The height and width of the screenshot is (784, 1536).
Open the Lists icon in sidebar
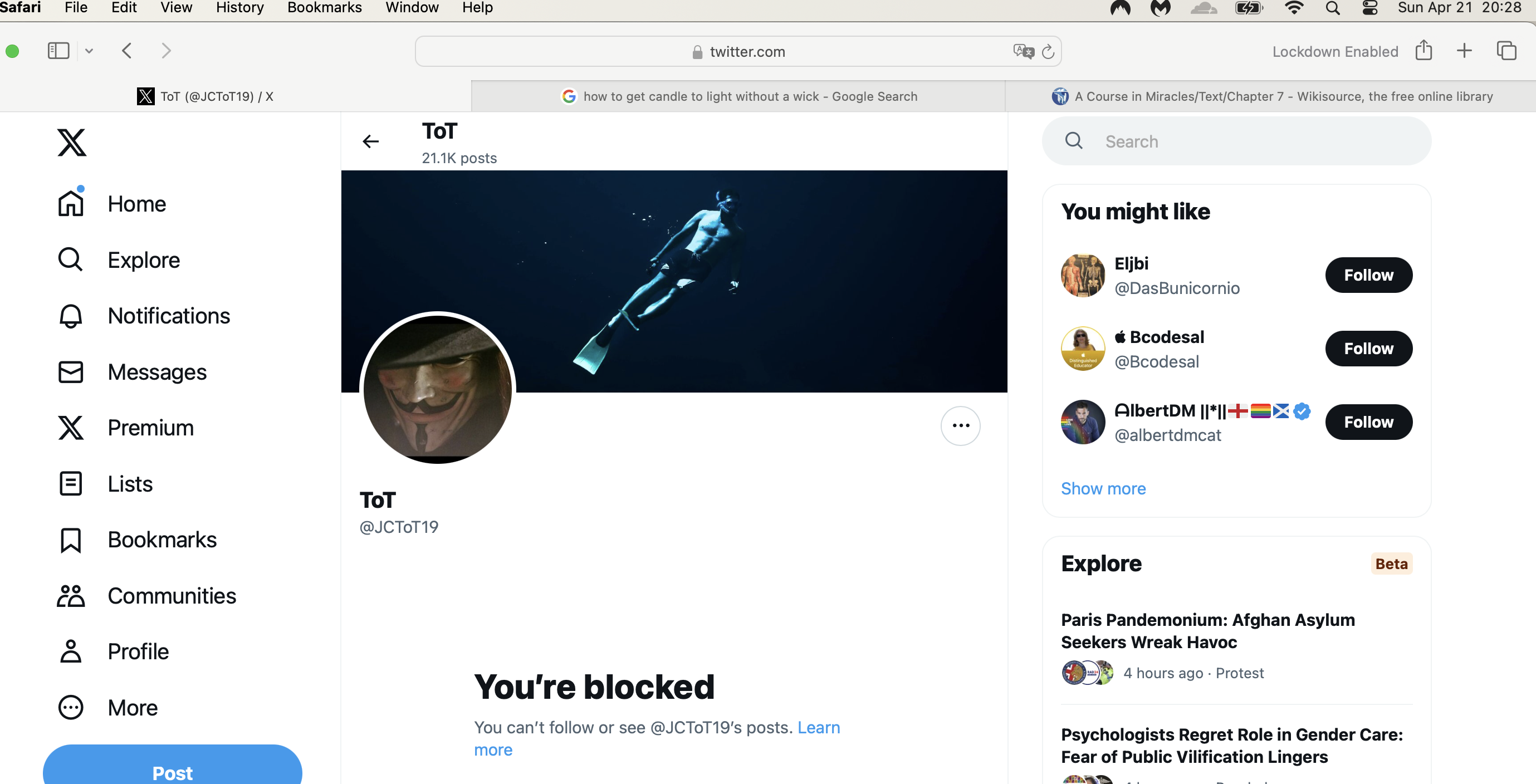click(x=70, y=483)
